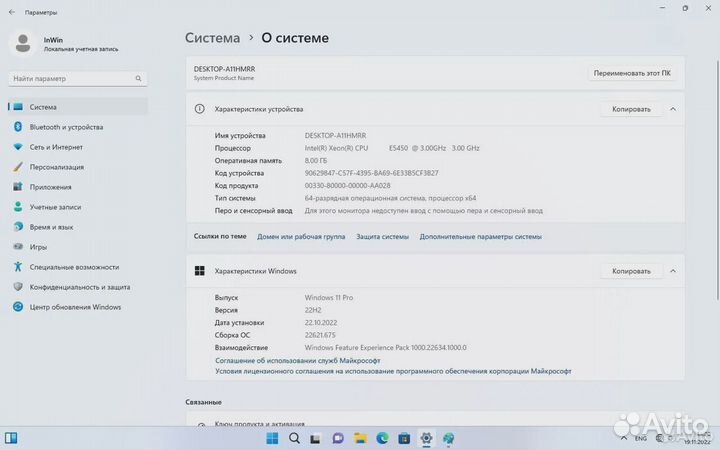This screenshot has width=720, height=450.
Task: Click the Игры gamepad icon
Action: click(x=18, y=247)
